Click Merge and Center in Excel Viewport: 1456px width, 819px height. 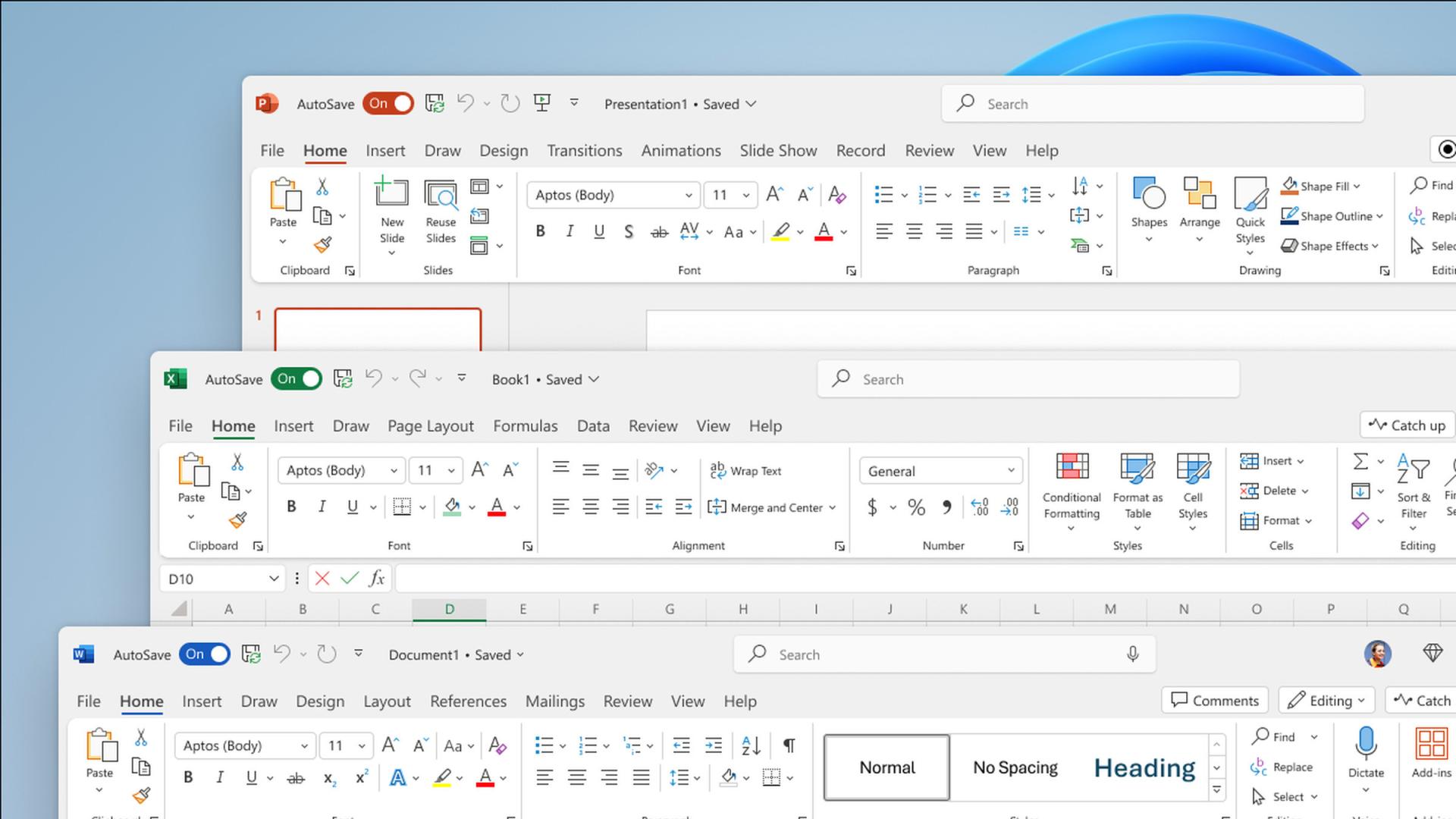point(766,507)
